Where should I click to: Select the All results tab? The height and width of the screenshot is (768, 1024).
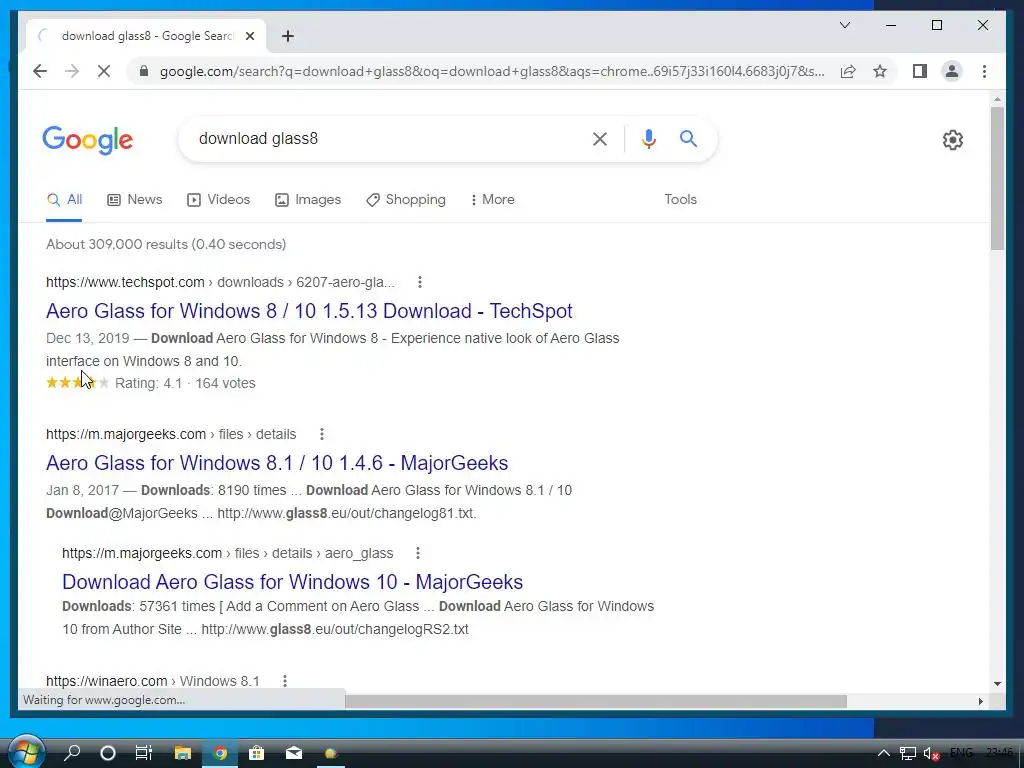tap(65, 200)
